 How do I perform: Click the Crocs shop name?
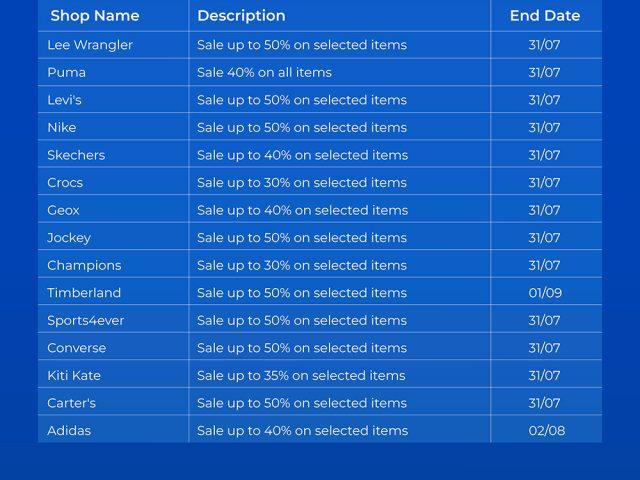(x=65, y=183)
